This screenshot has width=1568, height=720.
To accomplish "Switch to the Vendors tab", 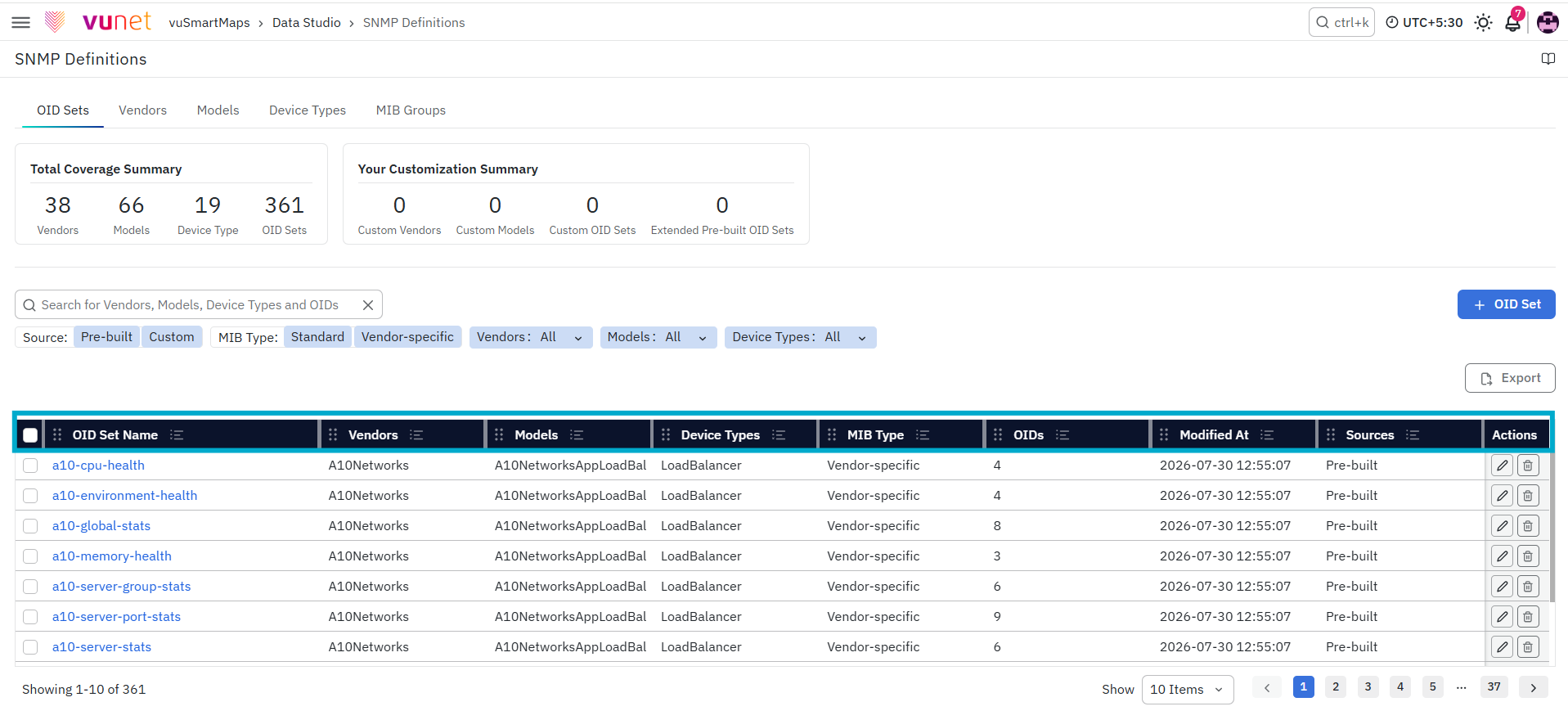I will (x=142, y=110).
